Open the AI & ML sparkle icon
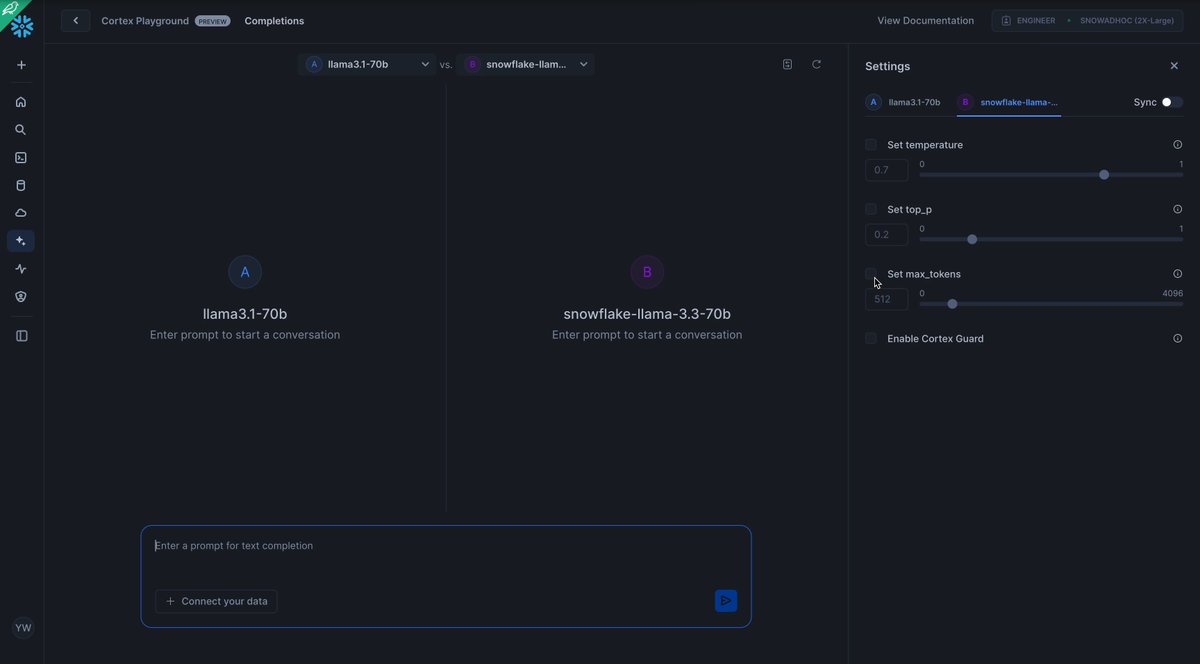Screen dimensions: 1200x664 point(21,241)
